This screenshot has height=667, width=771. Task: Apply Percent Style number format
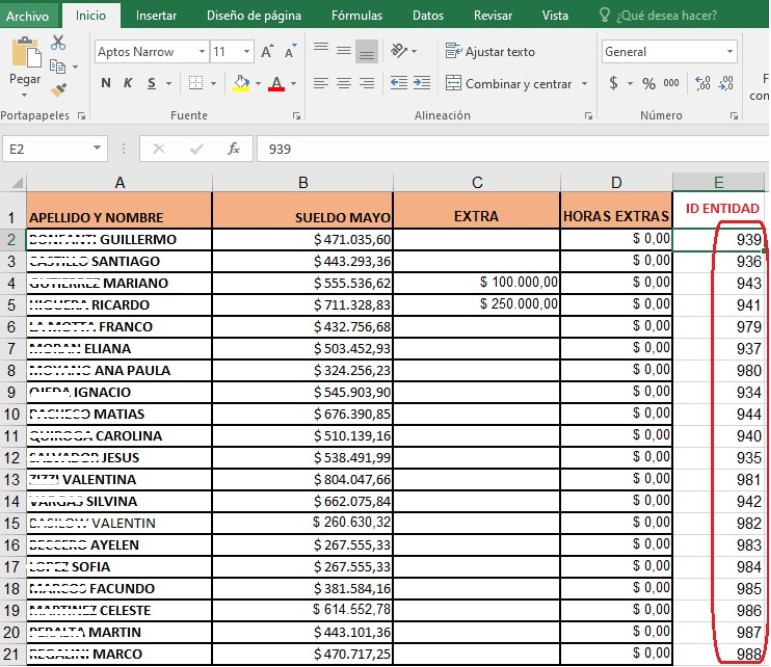pos(649,84)
